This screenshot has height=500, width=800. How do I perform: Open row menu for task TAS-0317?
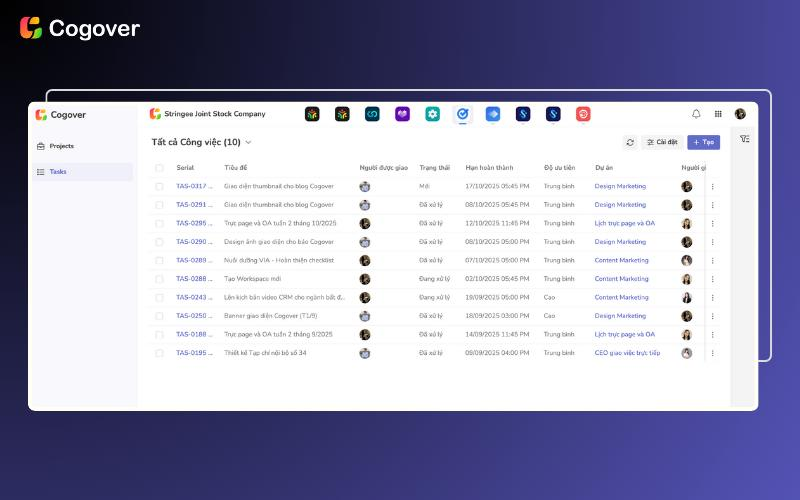click(713, 186)
